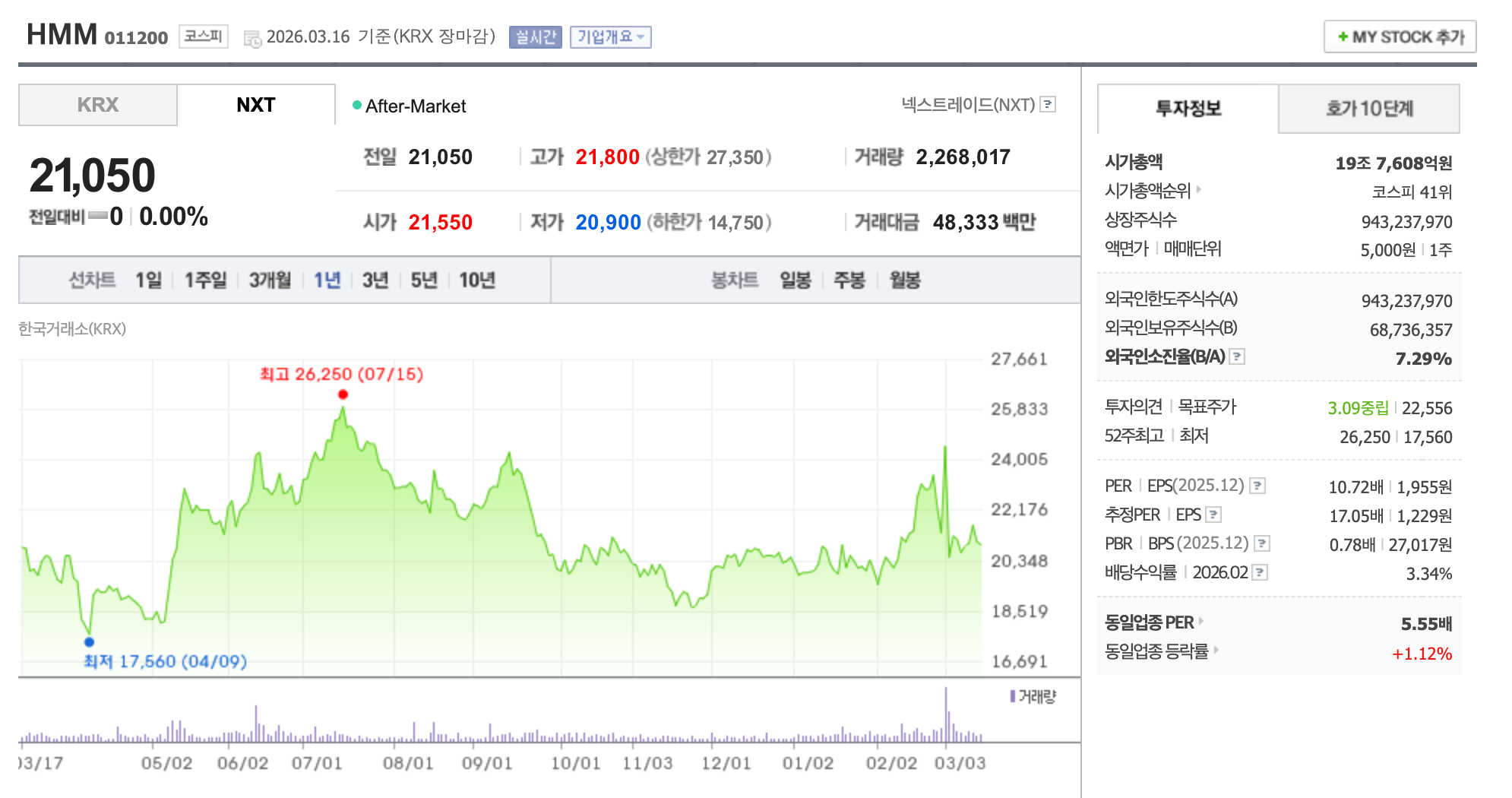
Task: Click the 고가 value 21,800
Action: point(607,157)
